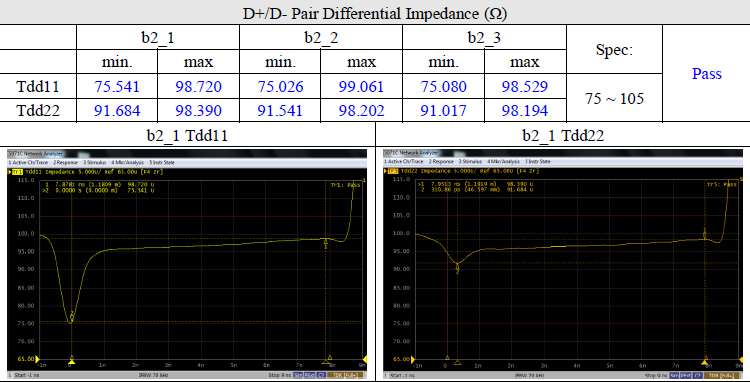Open Instr State menu in right analyzer
Image resolution: width=750 pixels, height=382 pixels.
537,162
